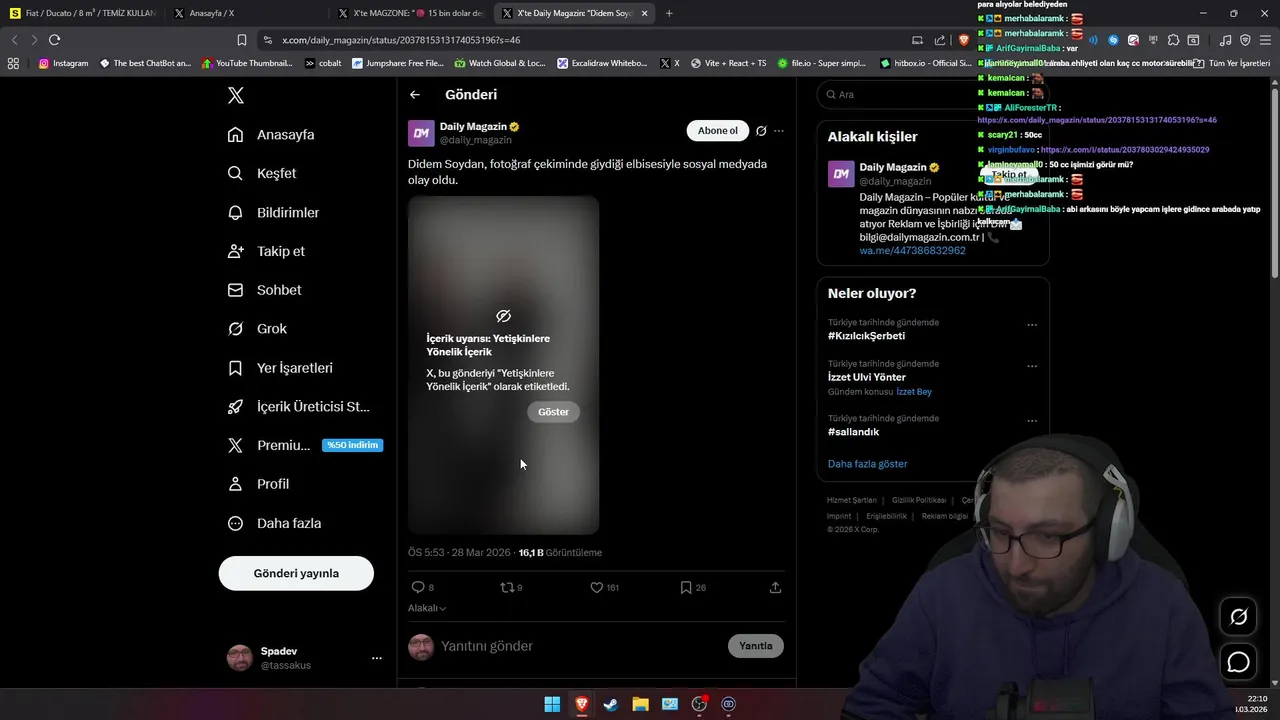Viewport: 1280px width, 720px height.
Task: Click Daha fazla göster link
Action: pos(868,464)
